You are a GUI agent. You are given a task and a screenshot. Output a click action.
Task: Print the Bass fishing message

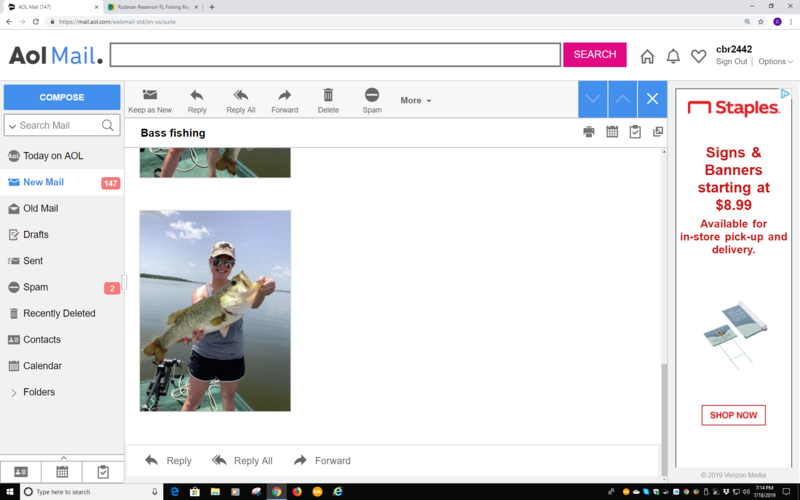point(589,132)
